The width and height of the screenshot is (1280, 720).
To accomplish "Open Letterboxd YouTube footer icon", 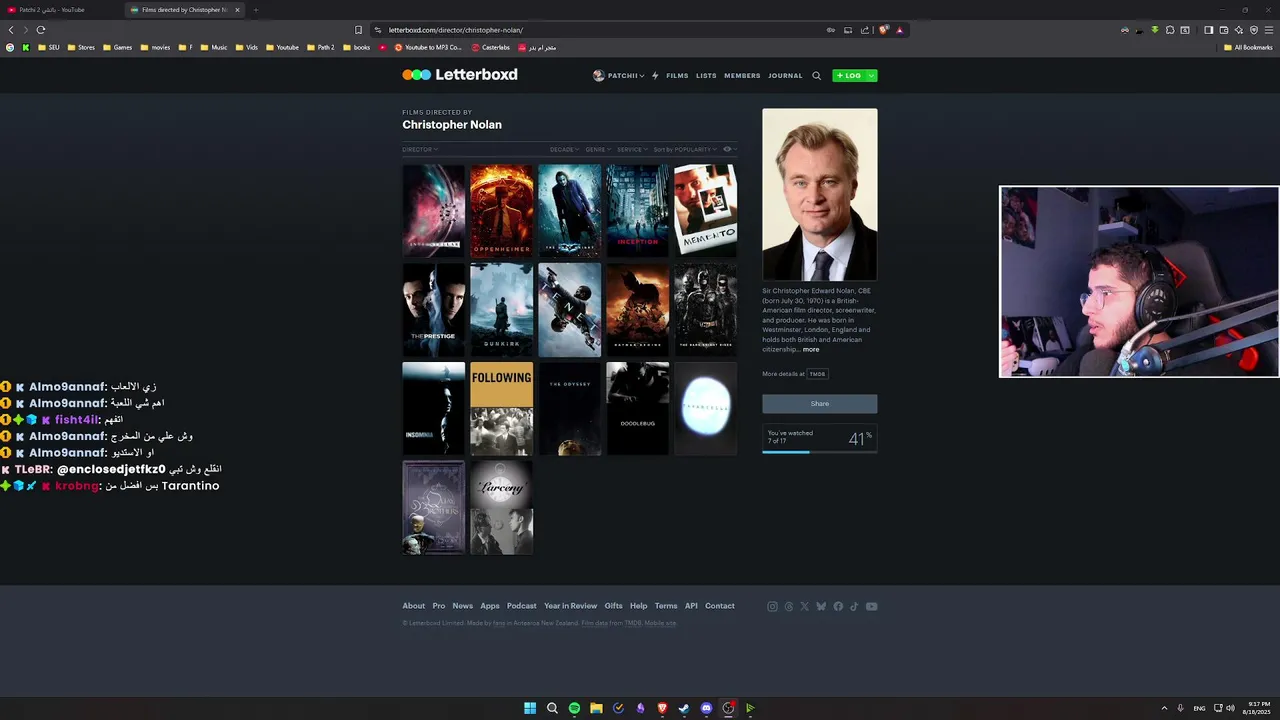I will click(871, 606).
